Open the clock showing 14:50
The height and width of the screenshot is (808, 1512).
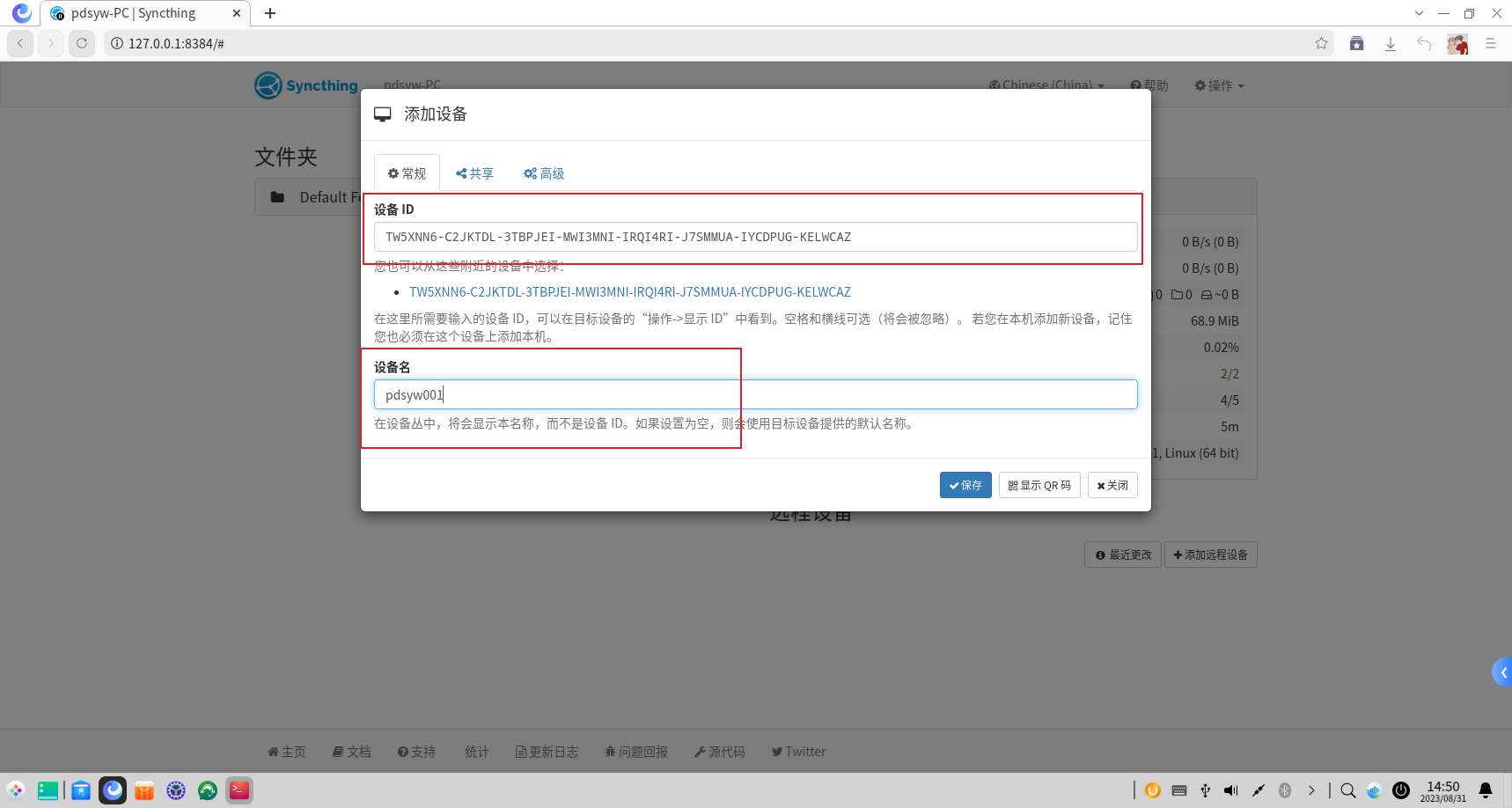tap(1443, 790)
